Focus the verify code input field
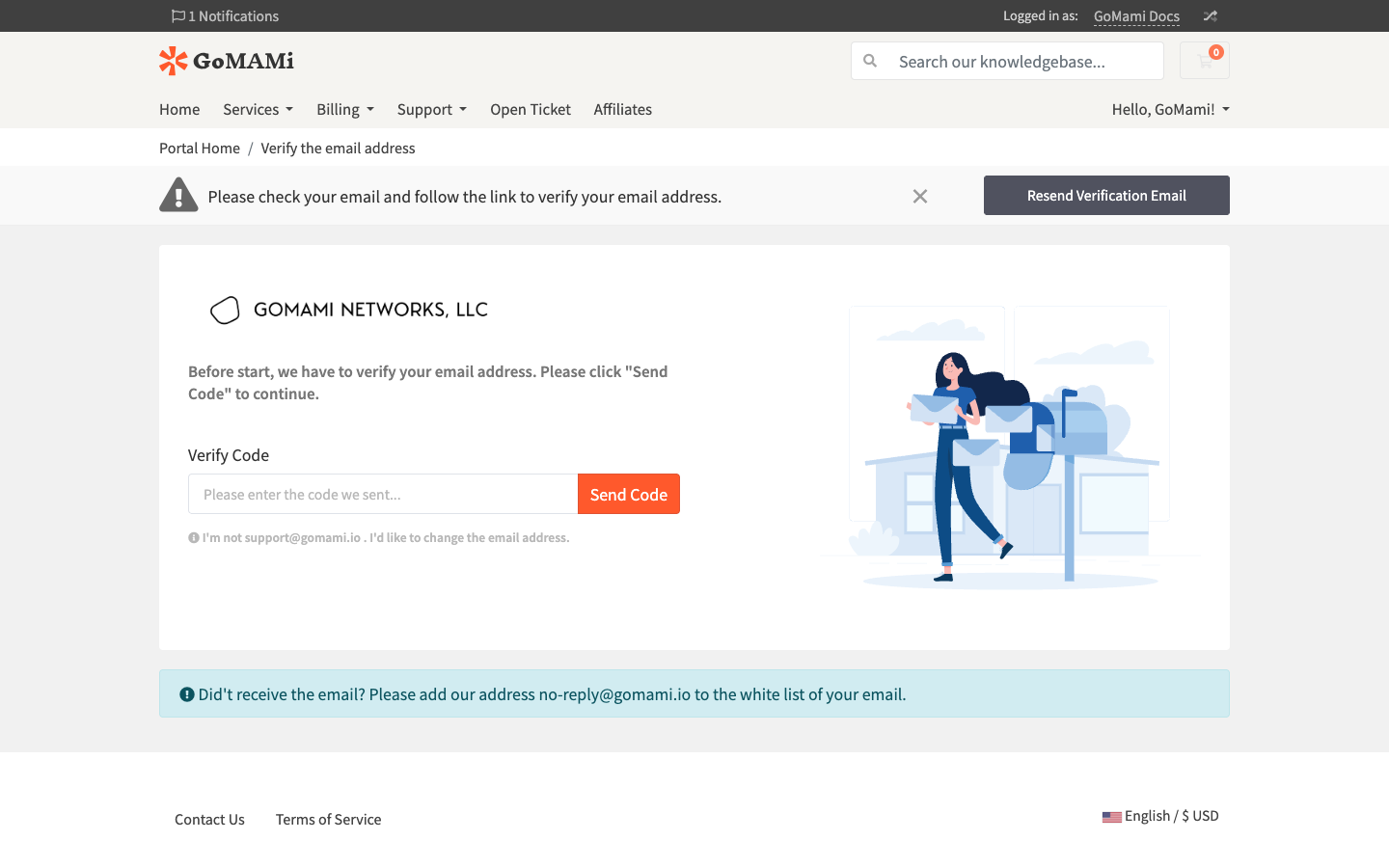The width and height of the screenshot is (1389, 868). 383,494
